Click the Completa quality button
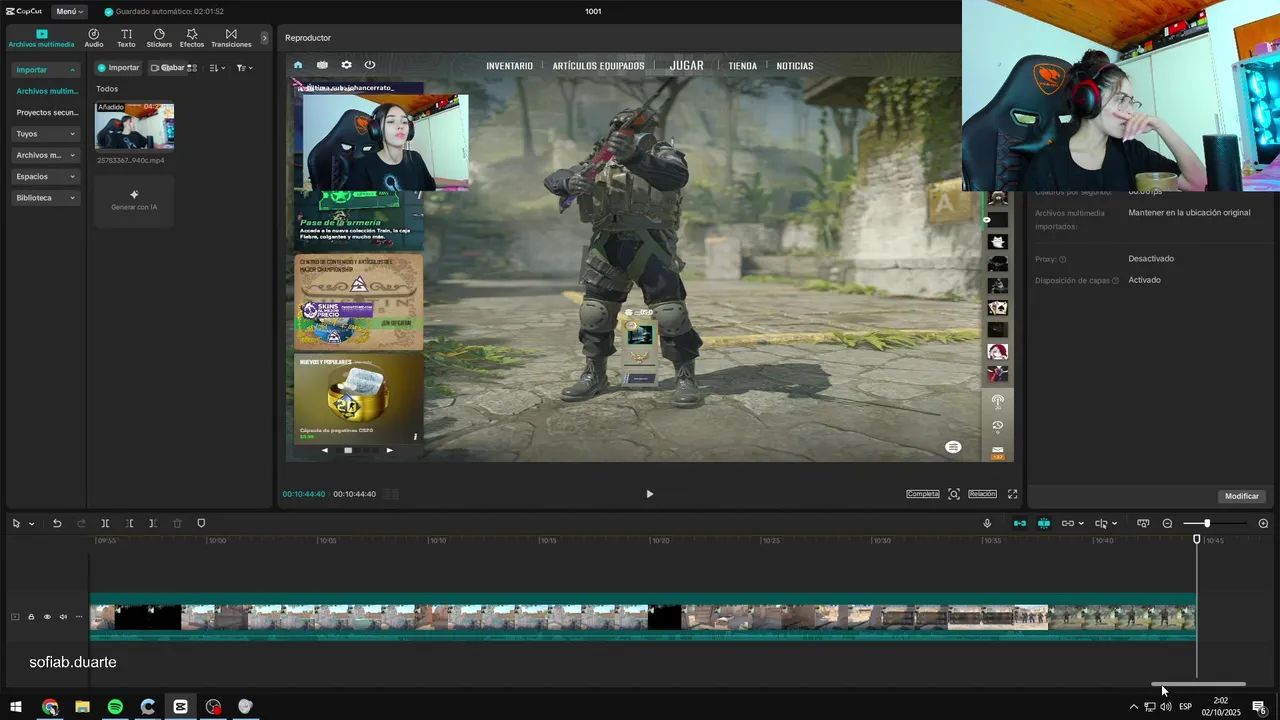 point(923,494)
